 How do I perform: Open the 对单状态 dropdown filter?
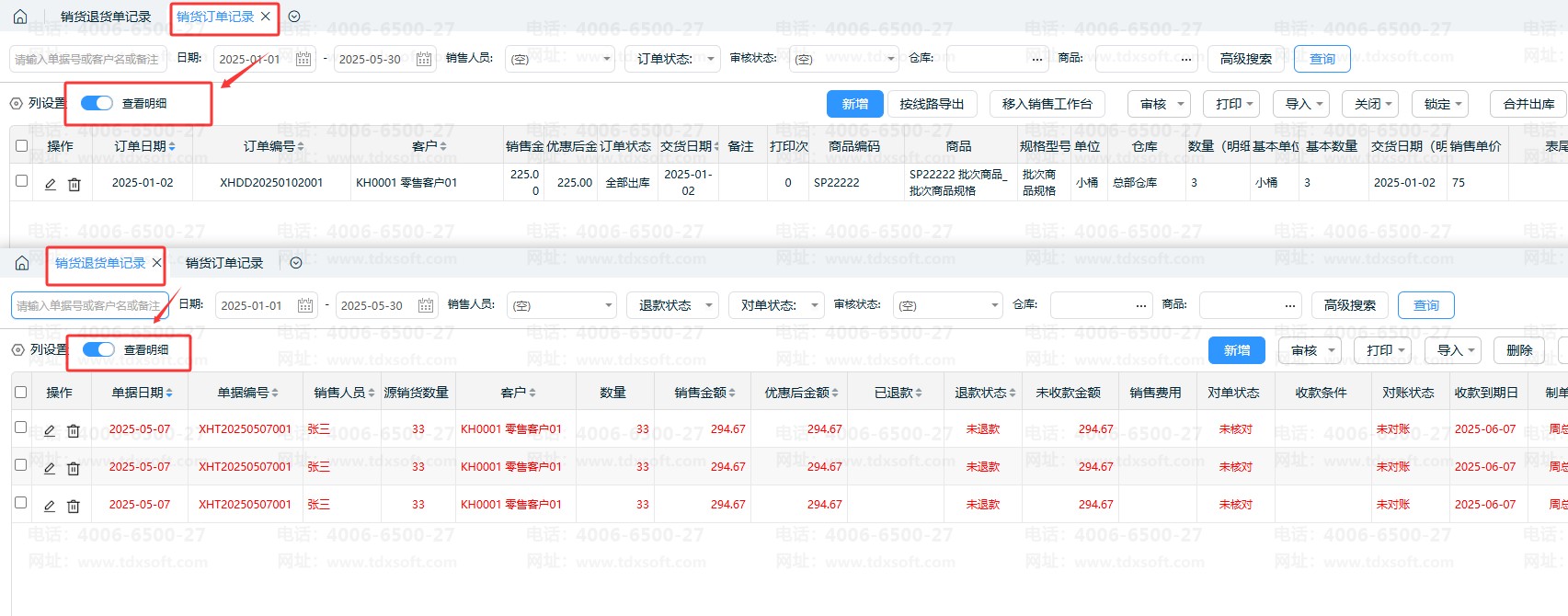(x=776, y=305)
